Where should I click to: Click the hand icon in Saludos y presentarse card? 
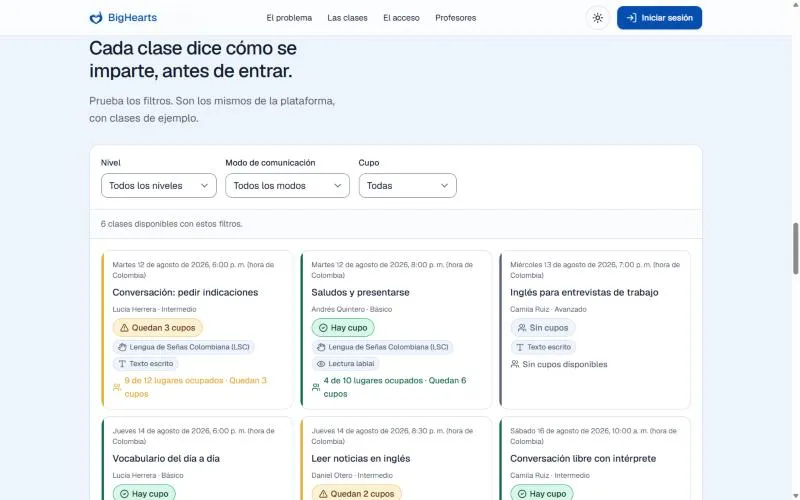coord(321,347)
